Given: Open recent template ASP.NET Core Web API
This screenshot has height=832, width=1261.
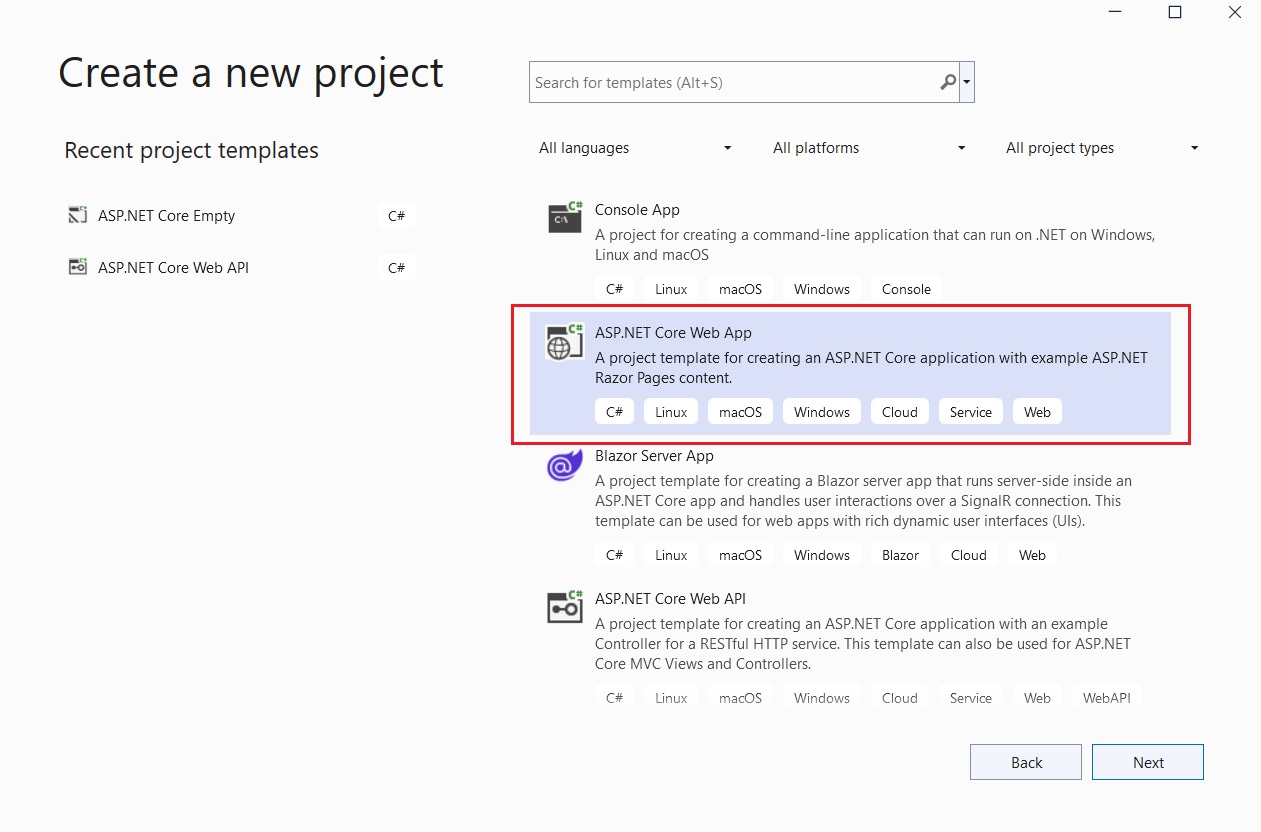Looking at the screenshot, I should click(x=173, y=267).
